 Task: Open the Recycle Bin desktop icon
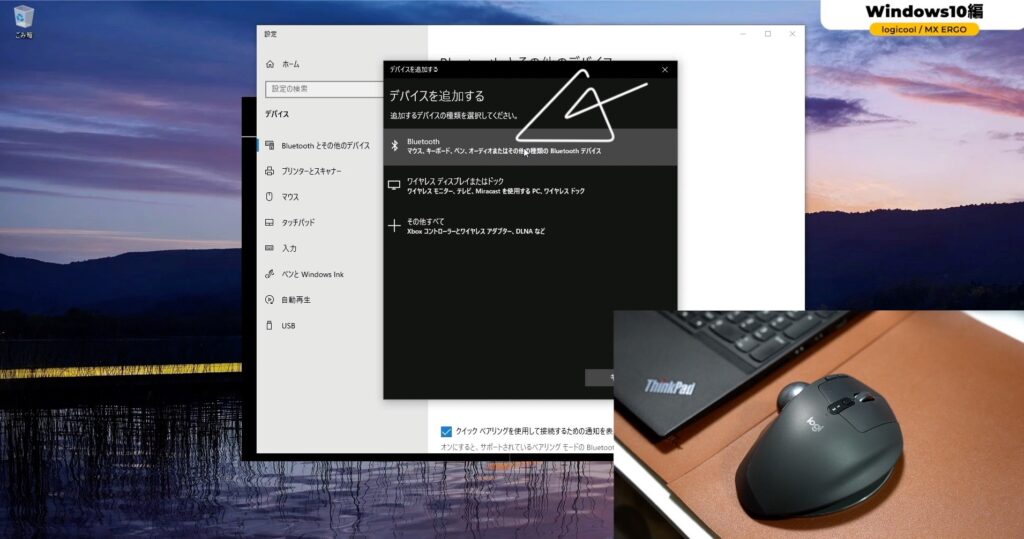tap(23, 21)
